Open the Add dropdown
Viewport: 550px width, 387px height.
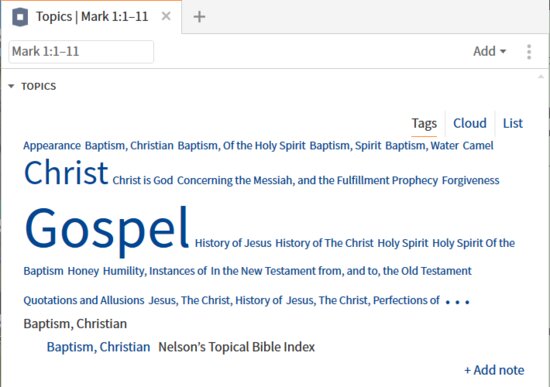click(489, 51)
